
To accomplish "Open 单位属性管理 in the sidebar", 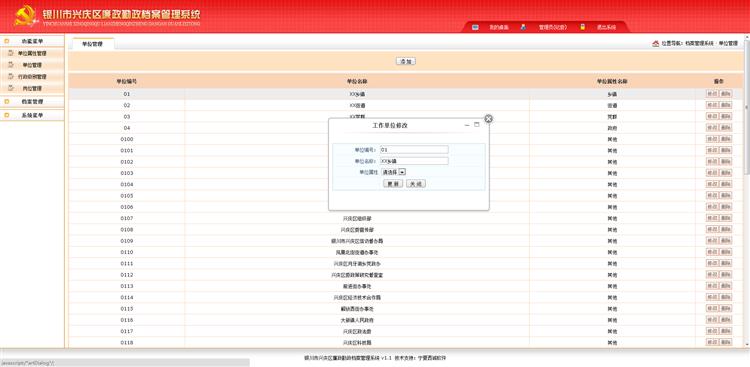I will point(32,53).
